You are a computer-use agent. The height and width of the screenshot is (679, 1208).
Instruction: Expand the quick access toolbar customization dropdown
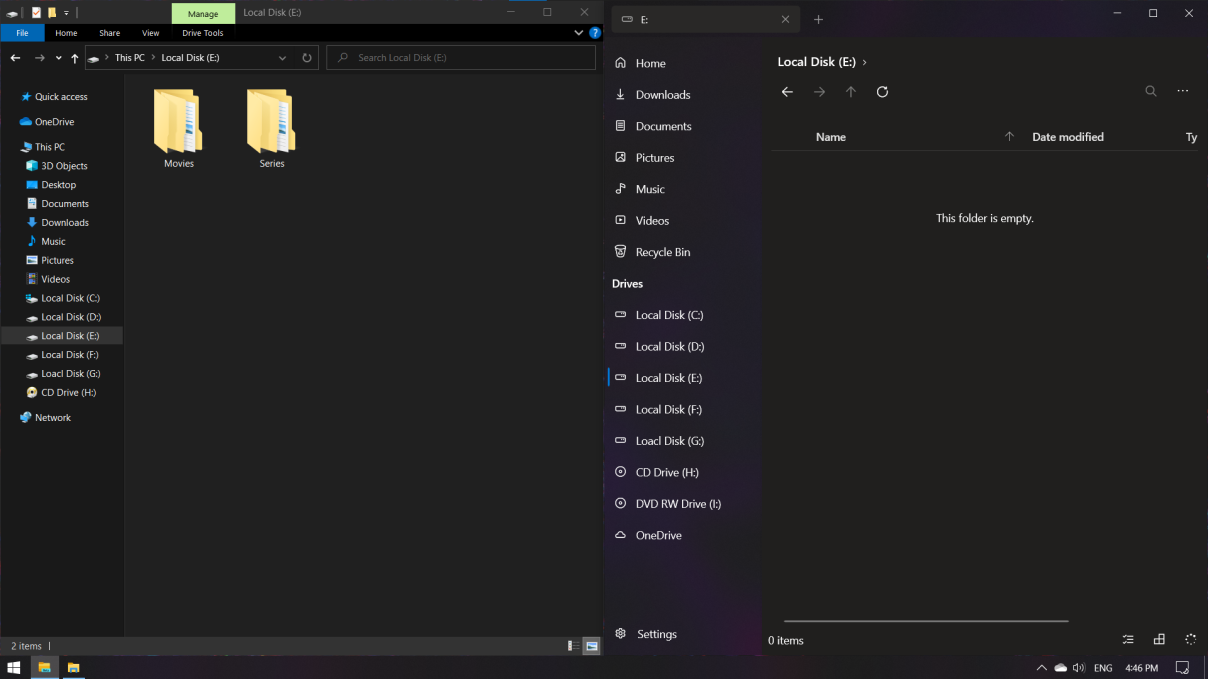(66, 12)
